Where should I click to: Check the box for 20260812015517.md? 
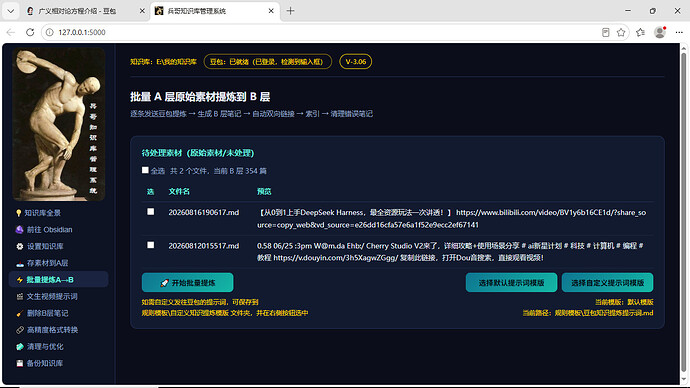(150, 245)
